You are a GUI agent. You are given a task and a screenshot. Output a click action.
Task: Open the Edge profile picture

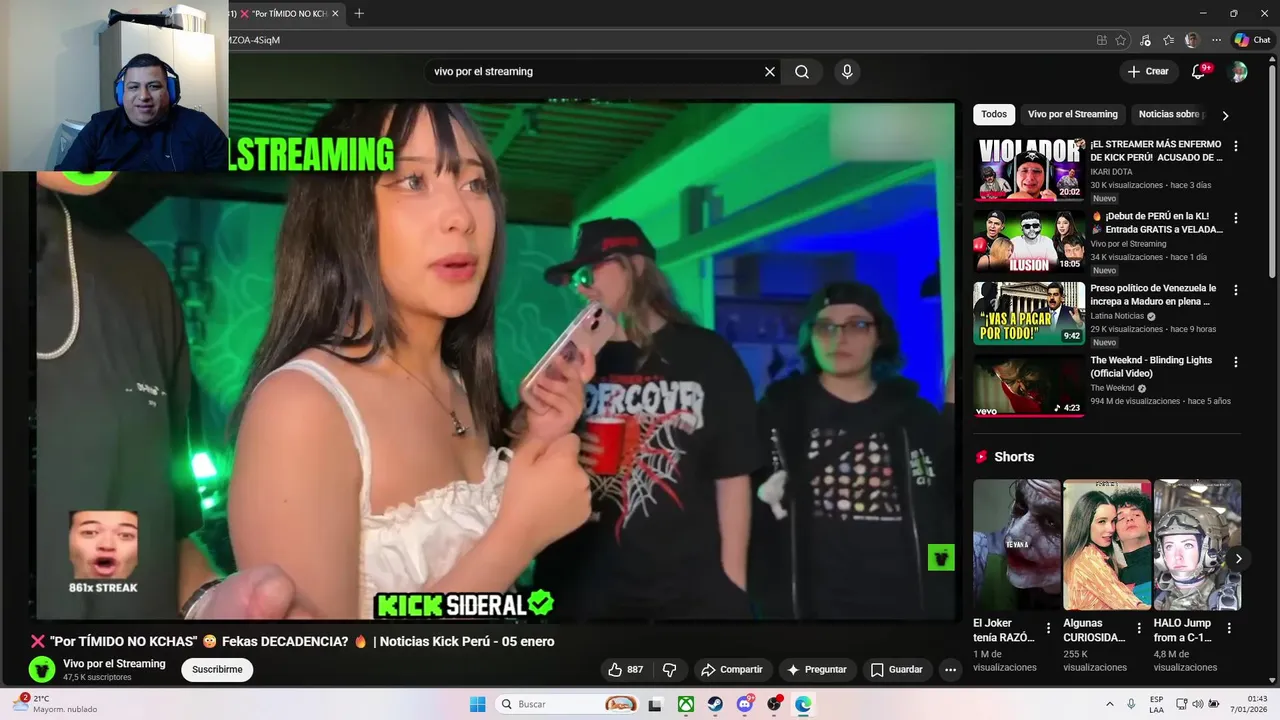(x=1192, y=40)
